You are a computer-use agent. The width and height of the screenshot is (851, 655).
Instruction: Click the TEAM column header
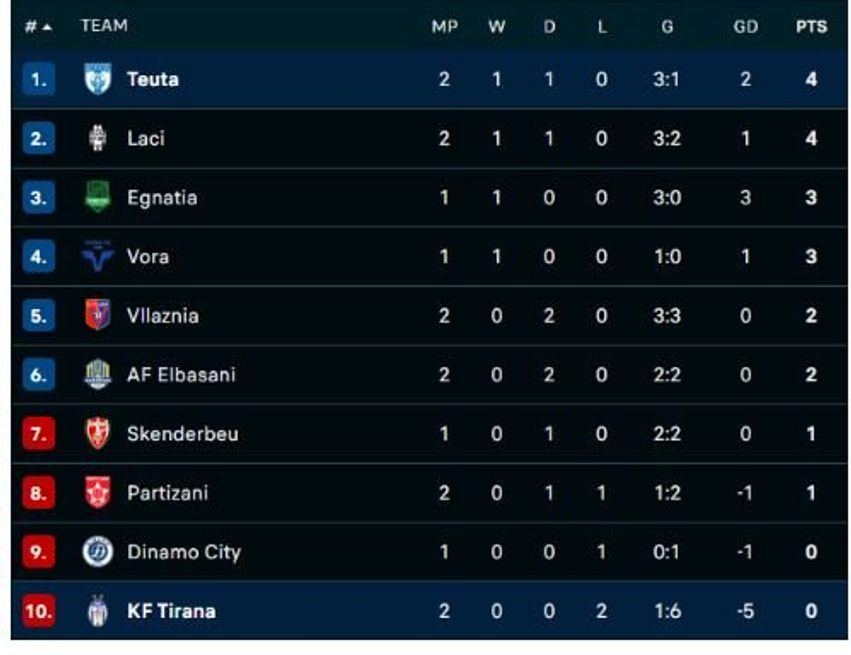104,26
